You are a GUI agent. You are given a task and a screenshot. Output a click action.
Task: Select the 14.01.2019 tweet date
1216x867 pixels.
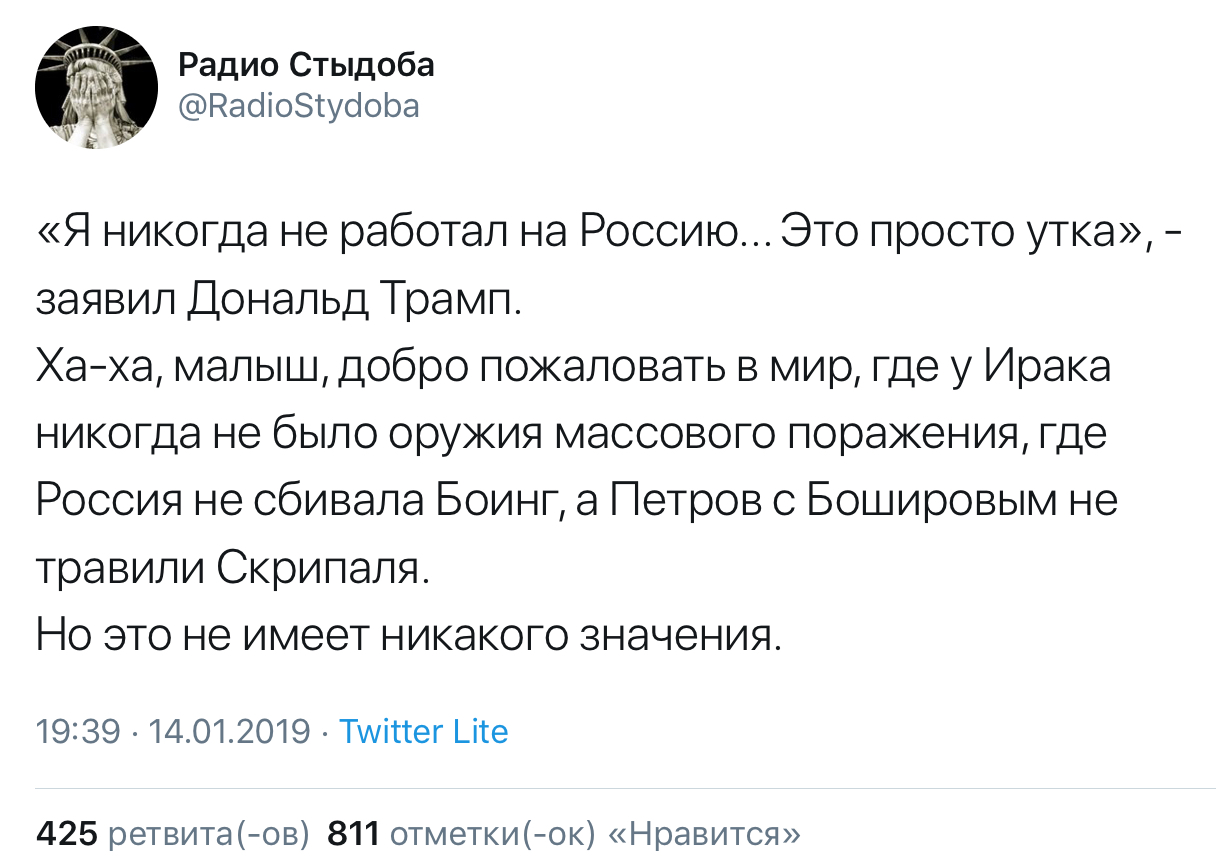[229, 732]
